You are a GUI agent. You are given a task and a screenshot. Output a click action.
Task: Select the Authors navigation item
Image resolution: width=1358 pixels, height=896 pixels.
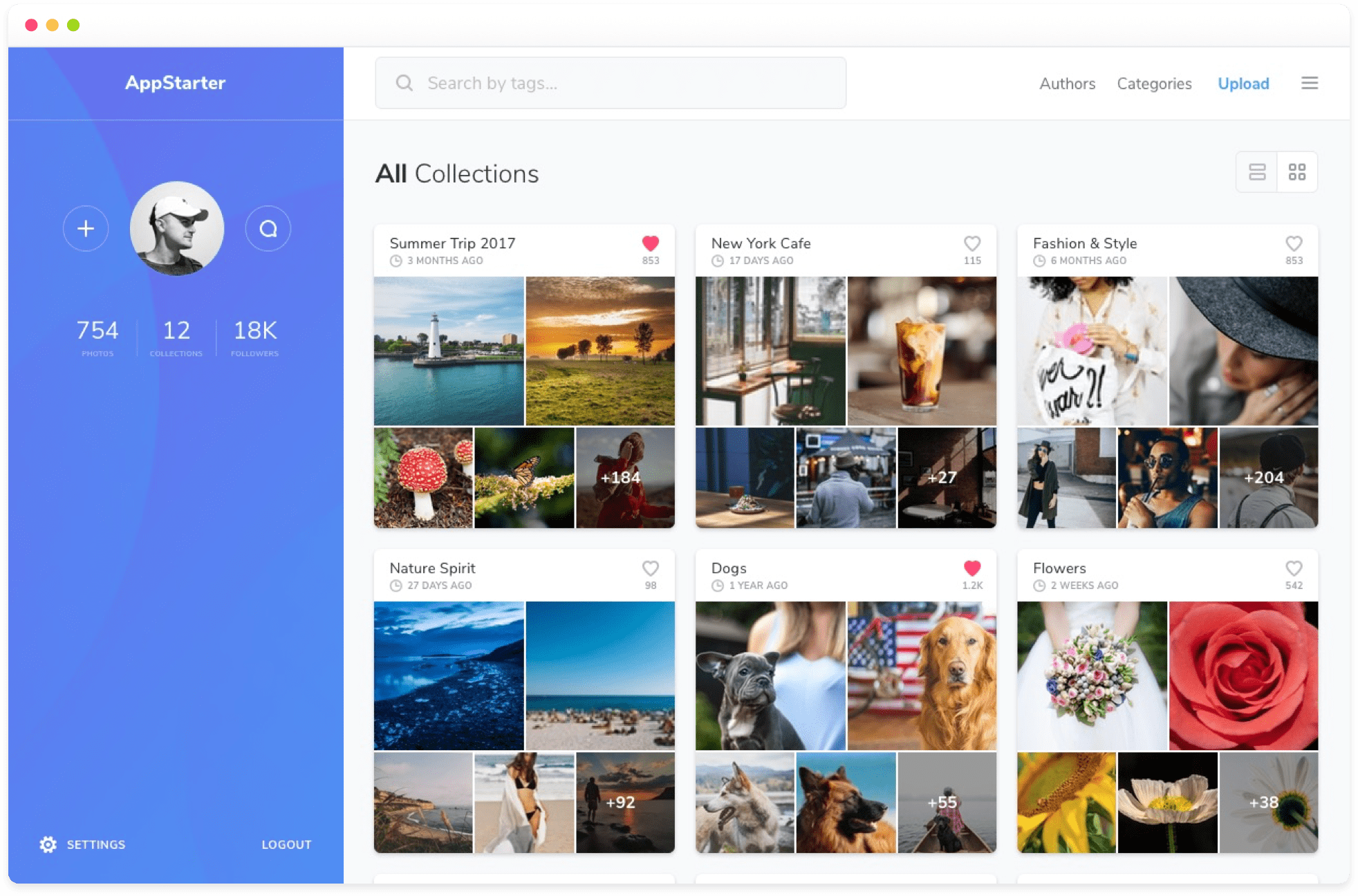click(1067, 83)
